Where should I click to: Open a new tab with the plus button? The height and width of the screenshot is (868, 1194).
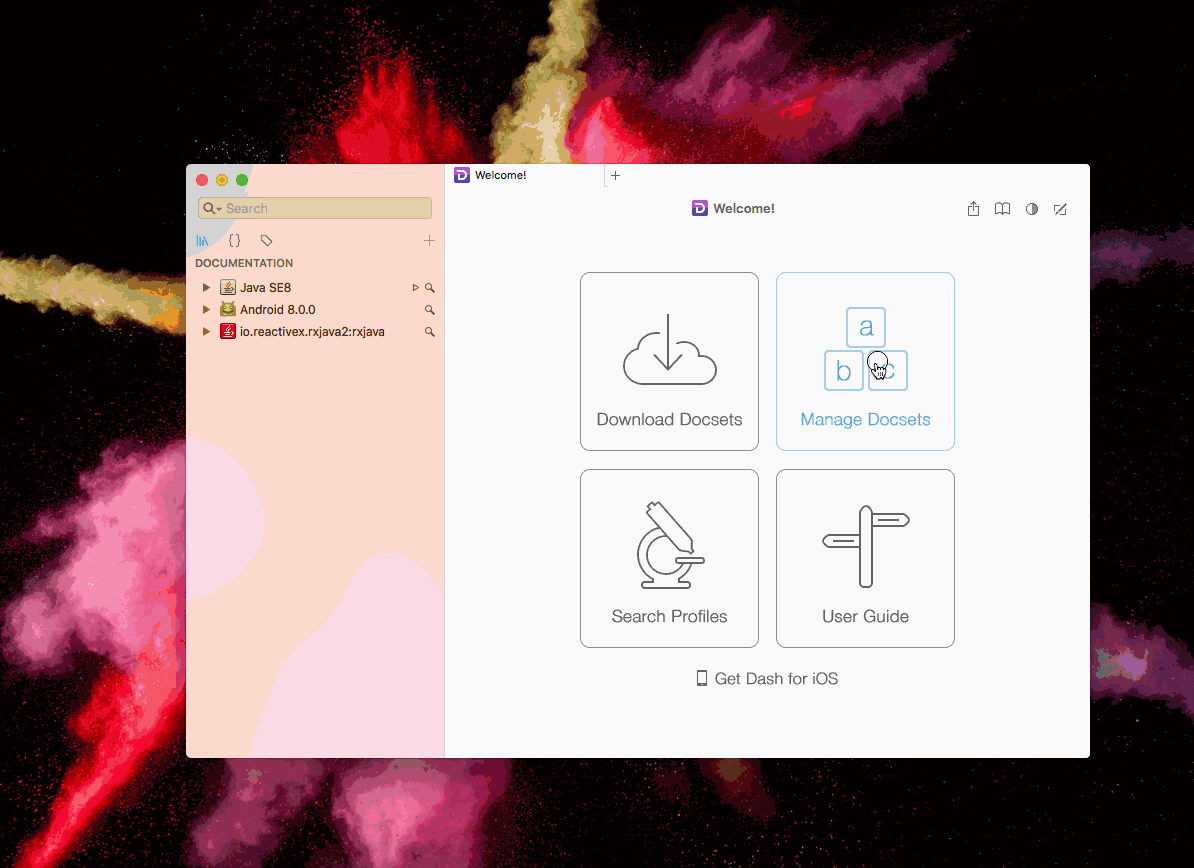point(615,175)
